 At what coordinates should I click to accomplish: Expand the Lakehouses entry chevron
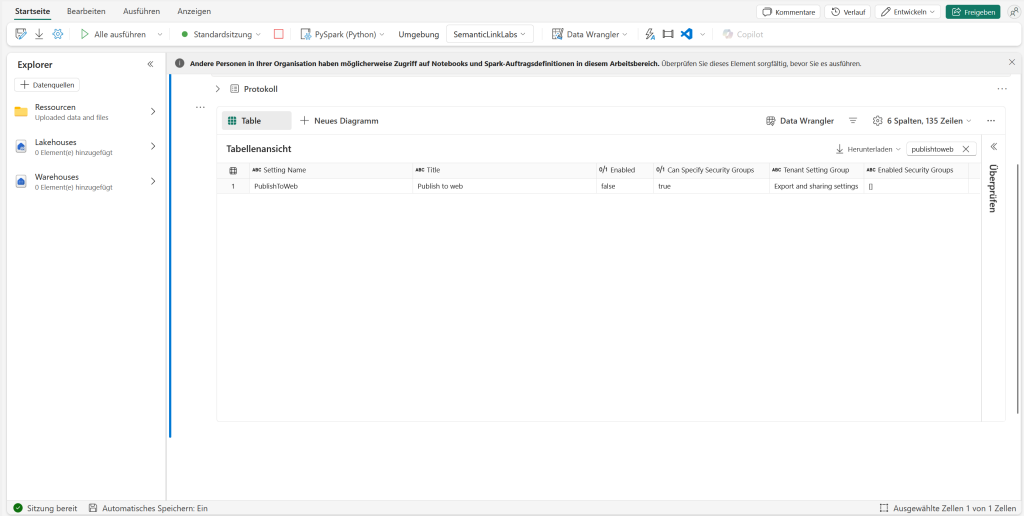153,146
